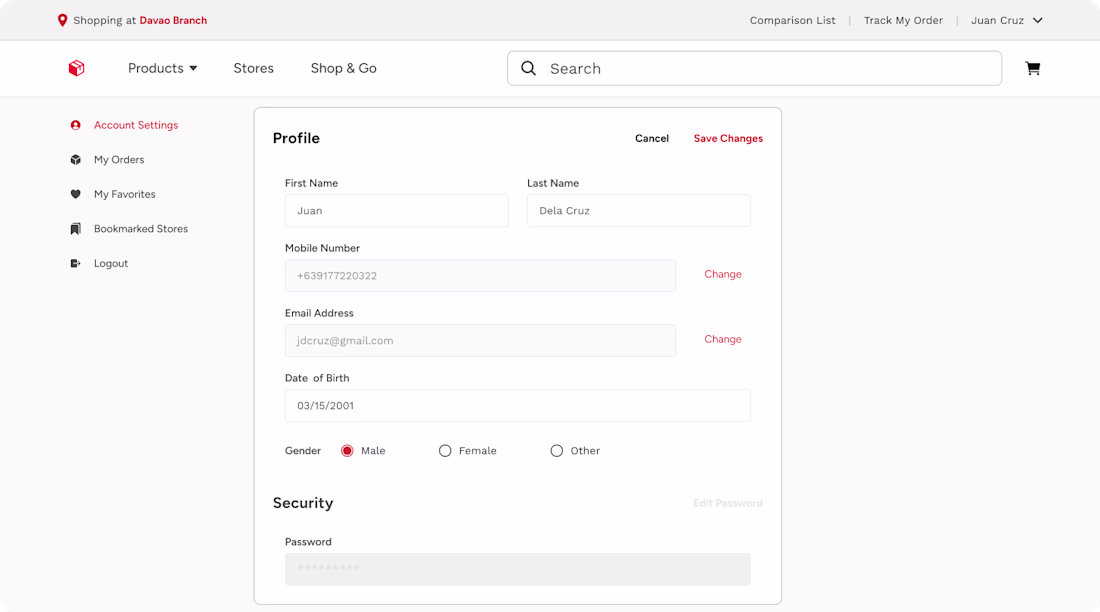1100x612 pixels.
Task: Click the Edit Password link
Action: coord(727,503)
